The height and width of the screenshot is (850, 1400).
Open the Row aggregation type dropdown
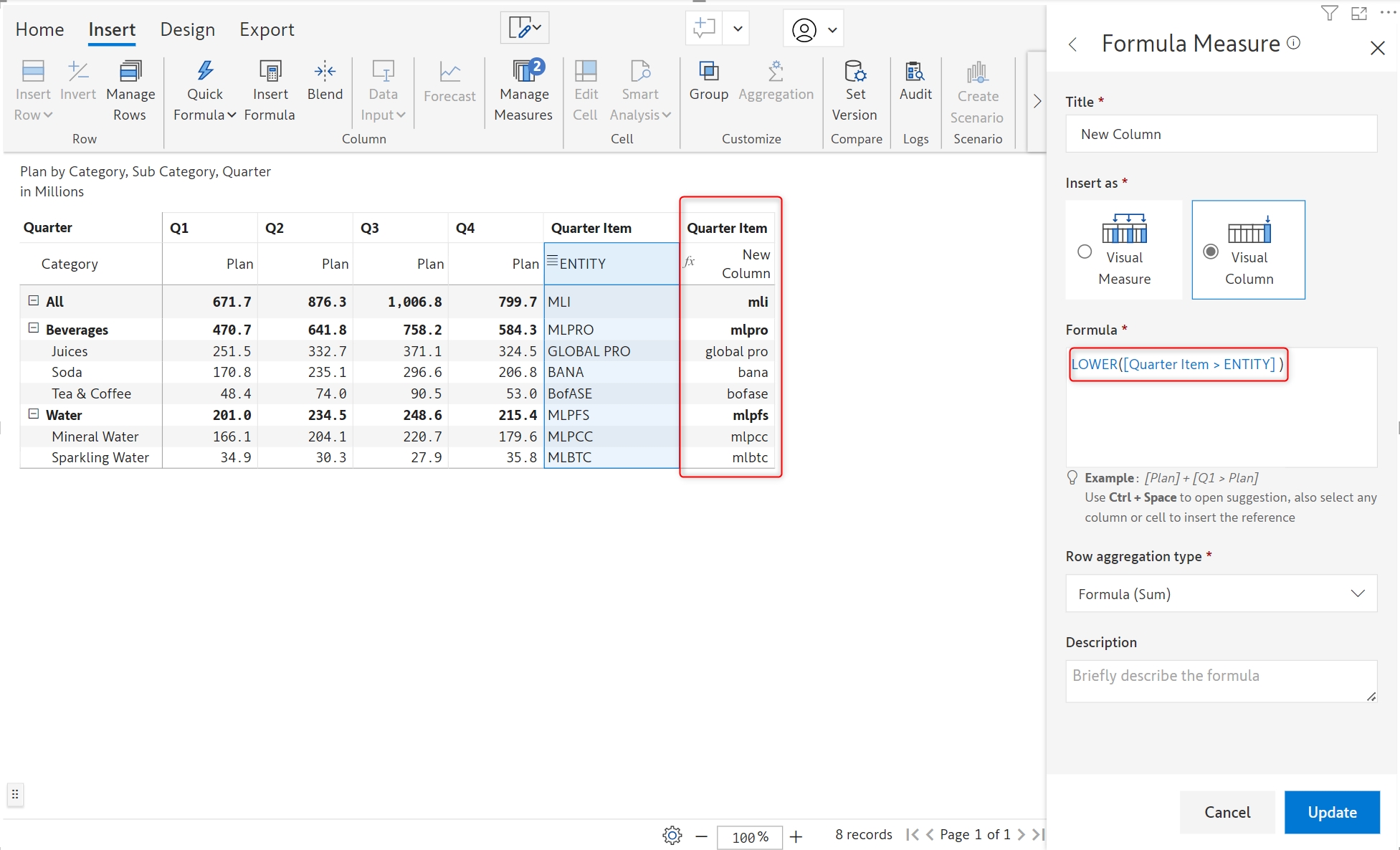[x=1221, y=593]
